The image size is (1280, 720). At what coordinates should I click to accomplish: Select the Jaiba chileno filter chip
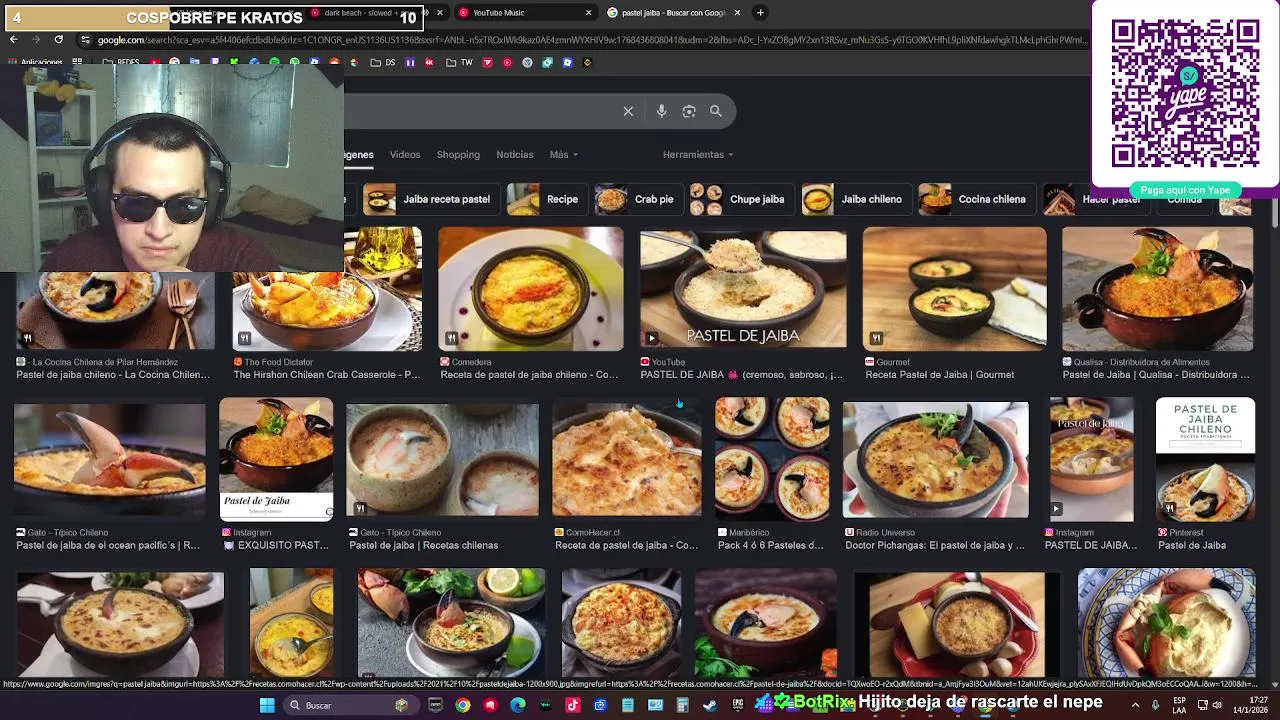click(x=855, y=199)
